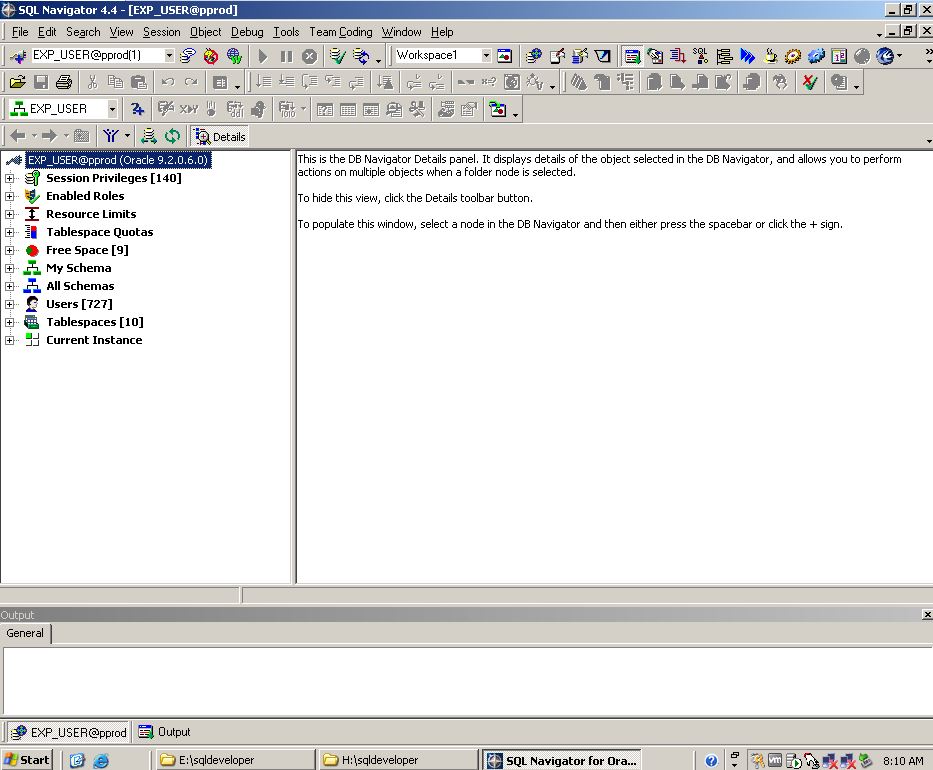Select the General tab in Output
933x770 pixels.
(x=25, y=633)
